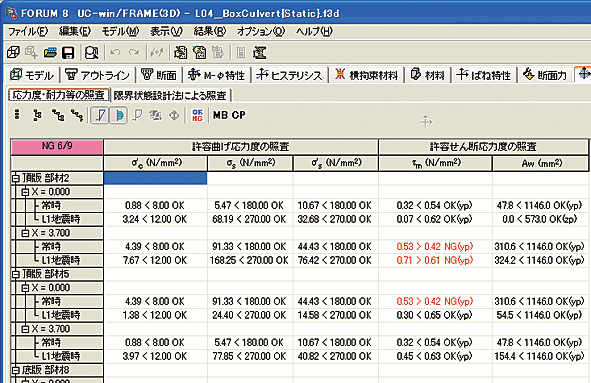Viewport: 591px width, 383px height.
Task: Open the オプション(O) menu
Action: point(261,32)
